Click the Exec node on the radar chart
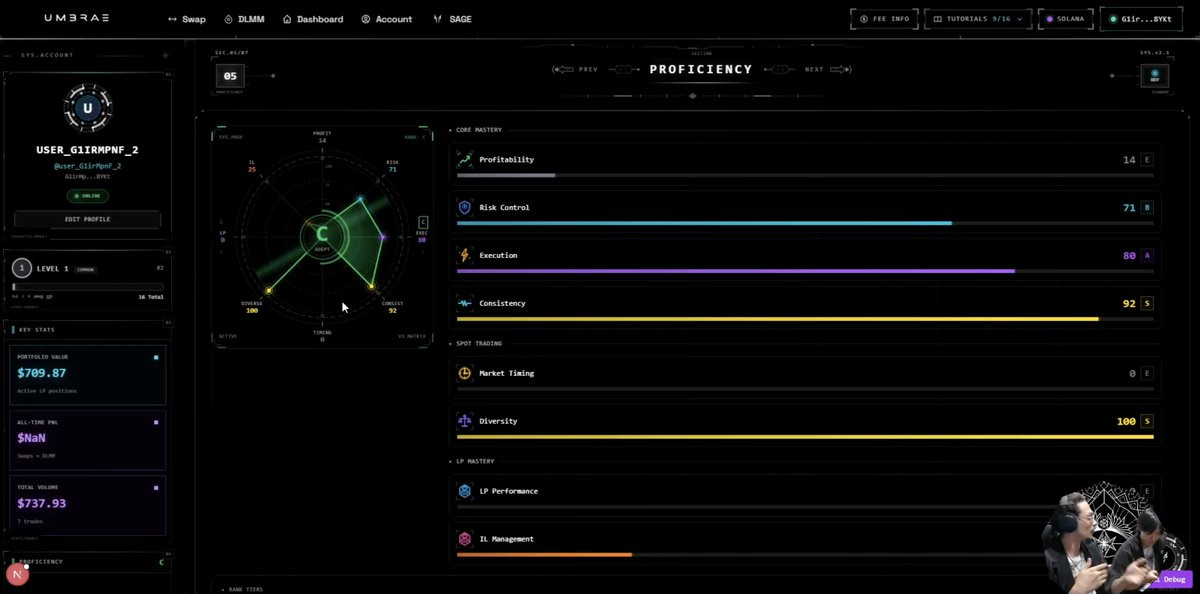Viewport: 1200px width, 594px height. (383, 237)
